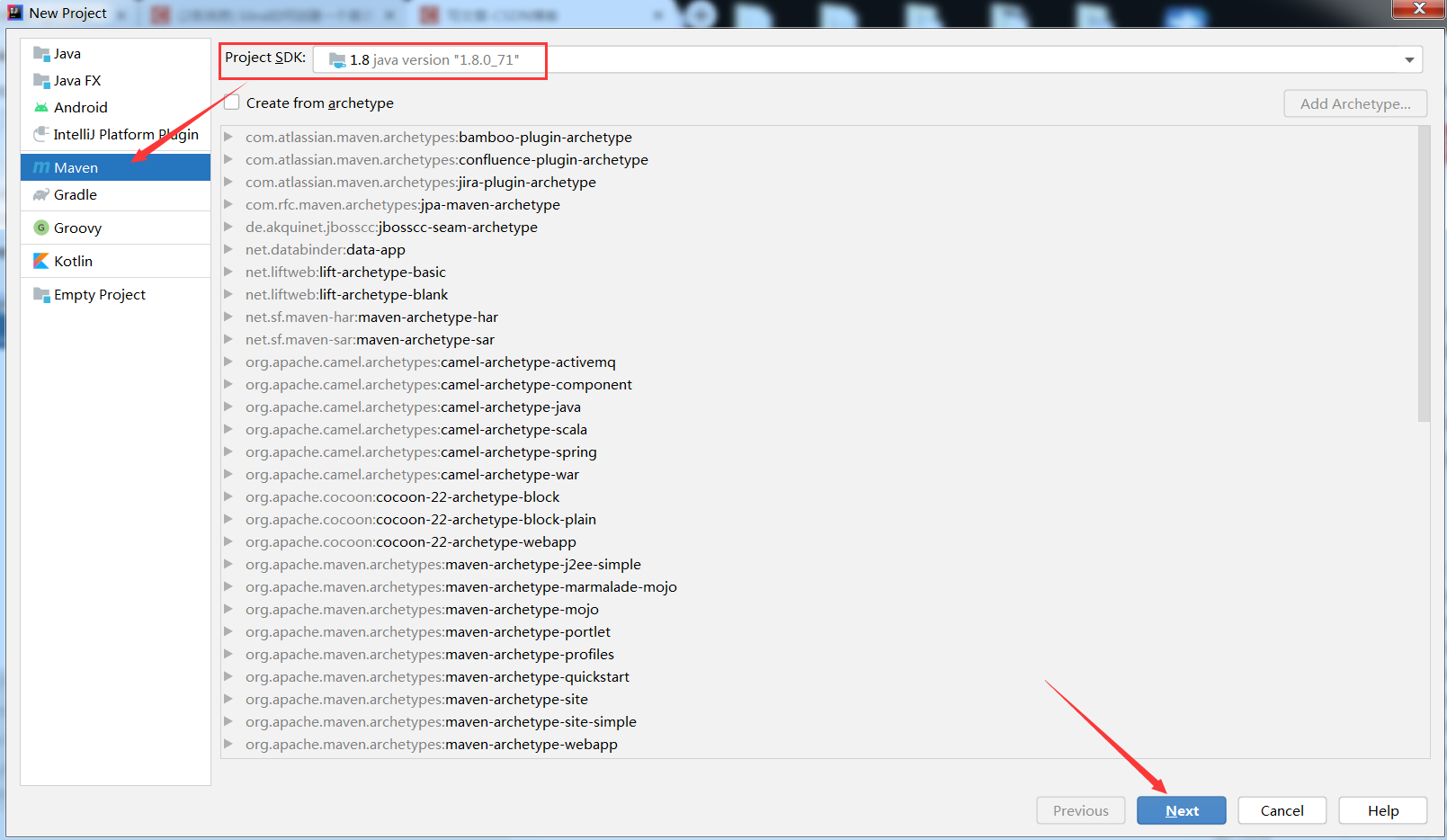Select camel-archetype-component entry

click(x=439, y=384)
